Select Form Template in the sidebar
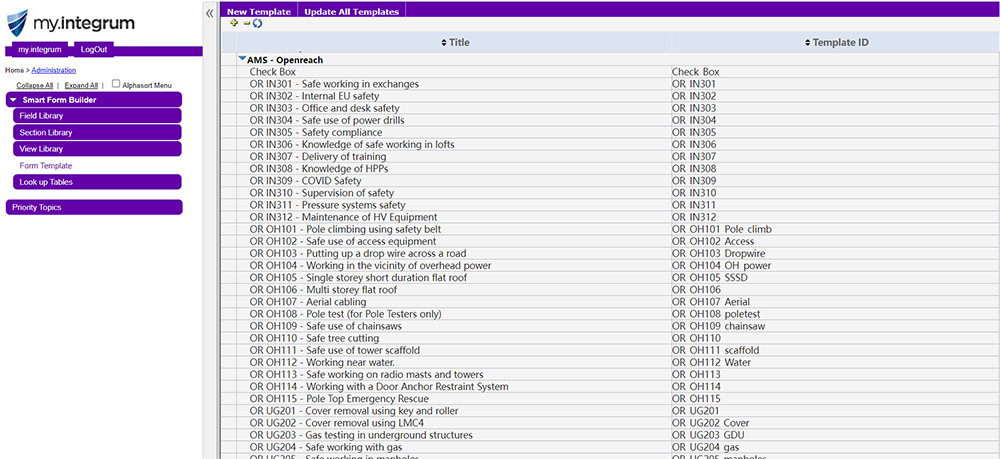 (x=46, y=166)
